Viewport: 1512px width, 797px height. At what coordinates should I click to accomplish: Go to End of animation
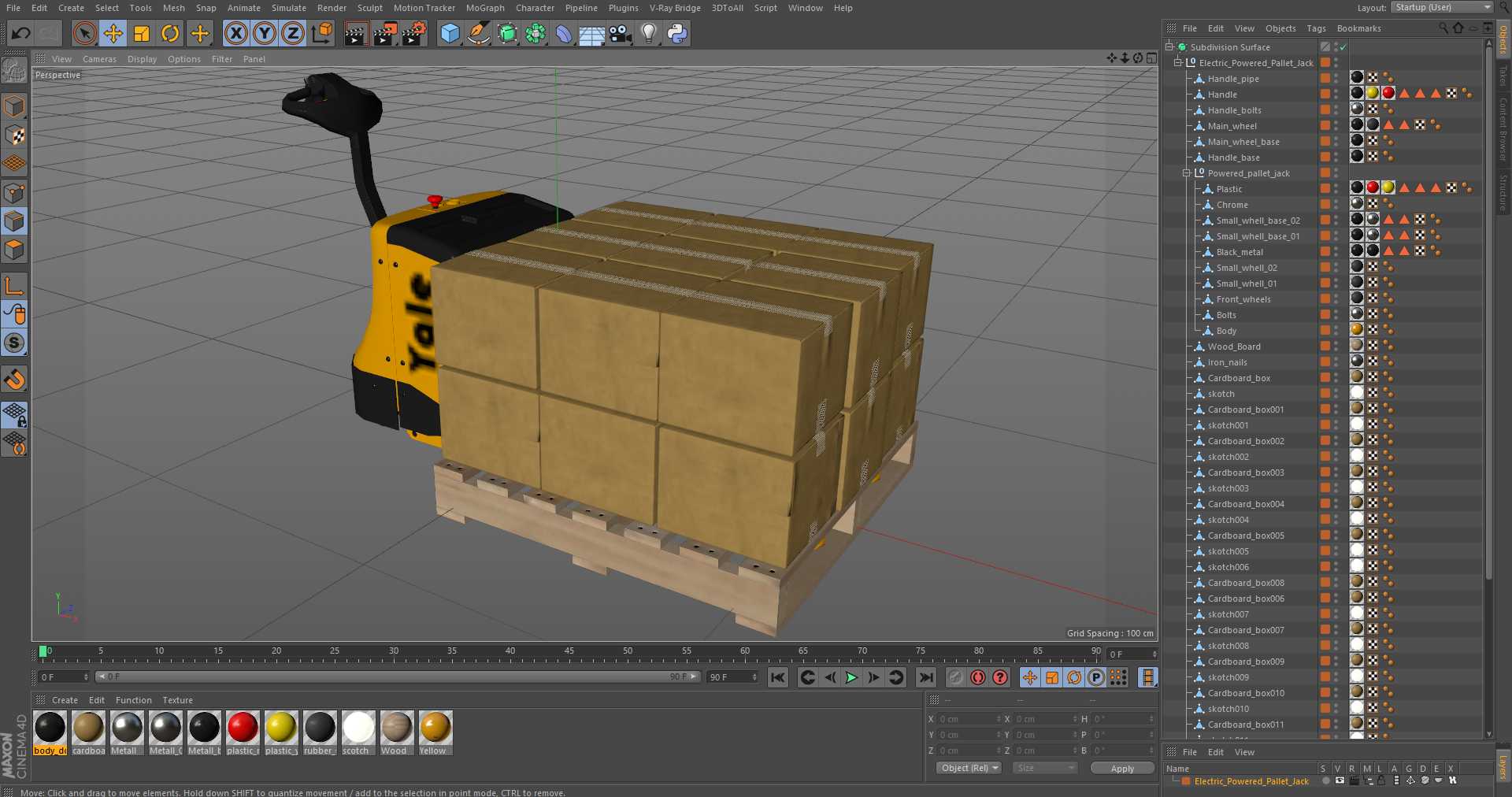pos(926,677)
